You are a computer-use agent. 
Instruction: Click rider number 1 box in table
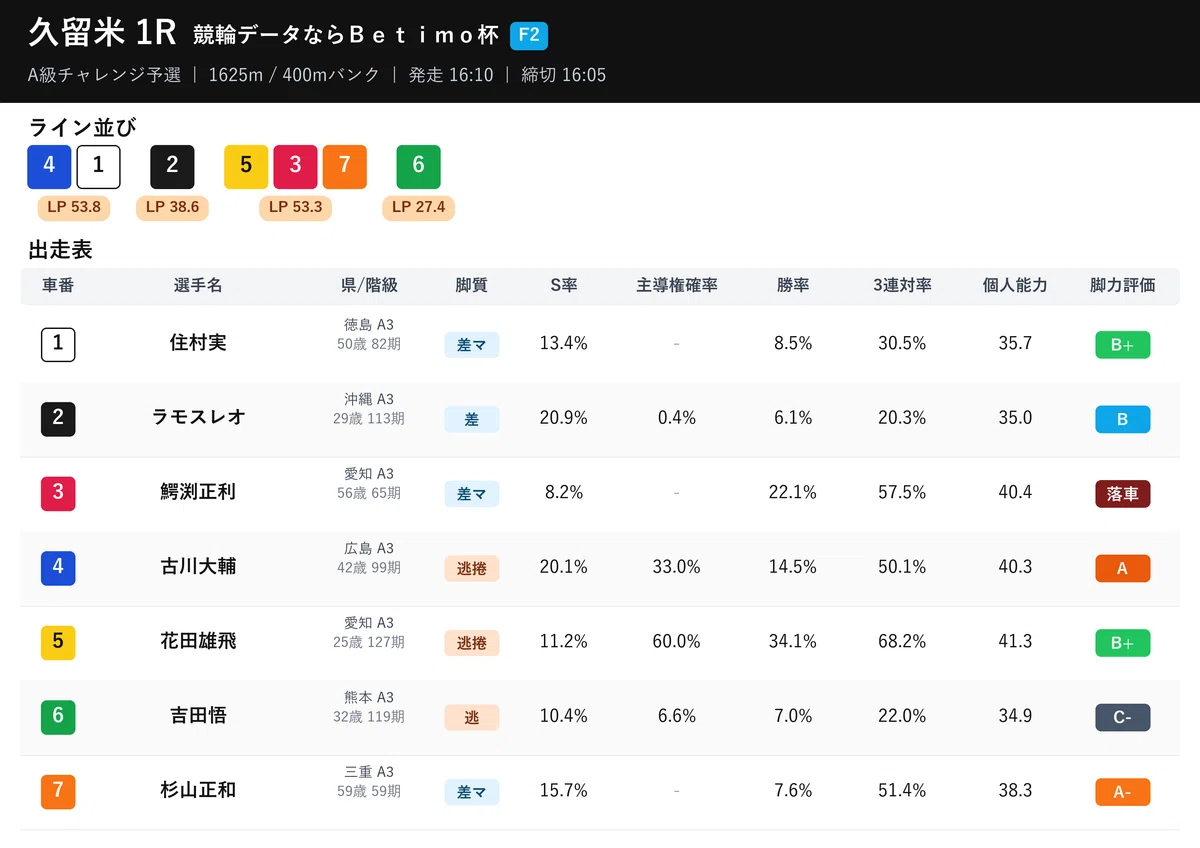(58, 344)
